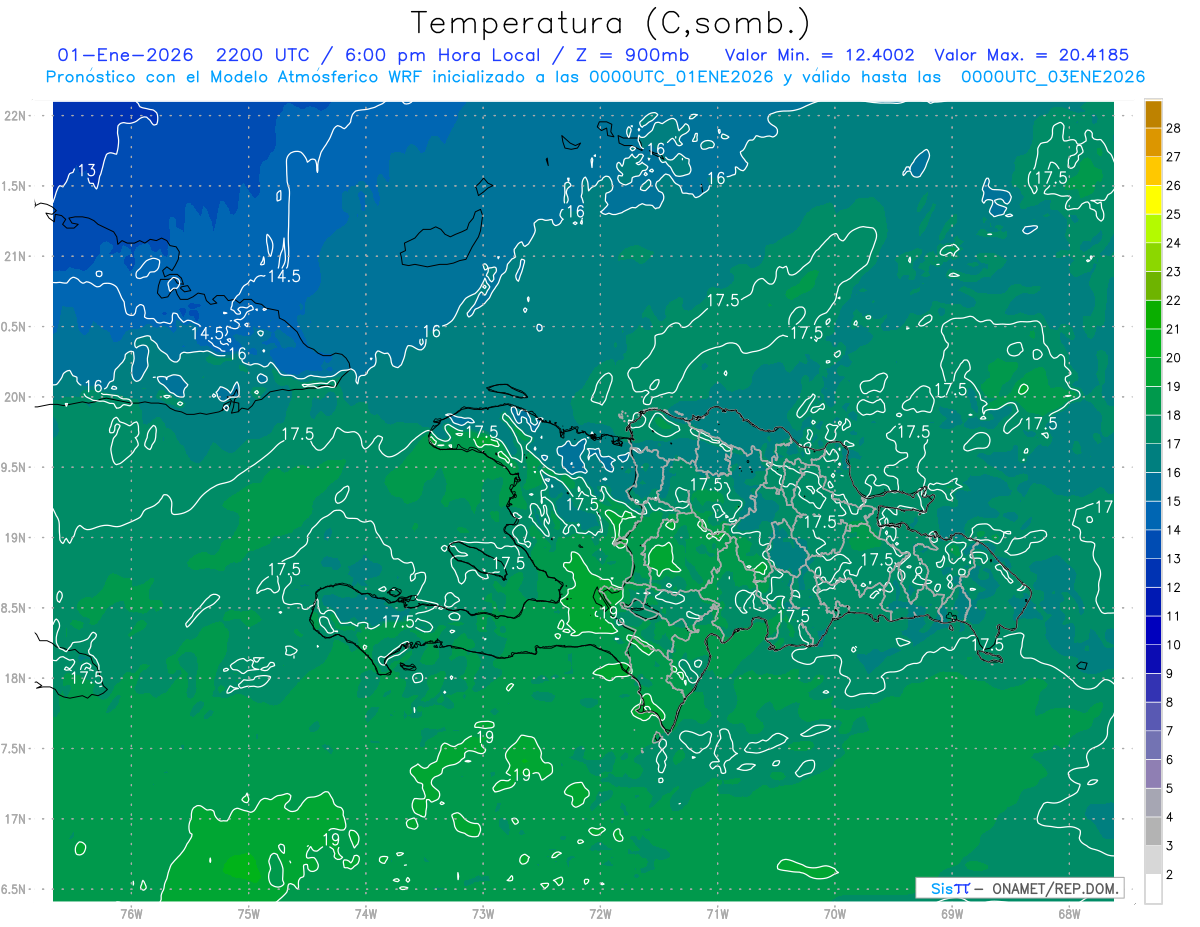Click the "2200 UTC" time text
1200x927 pixels.
click(263, 55)
